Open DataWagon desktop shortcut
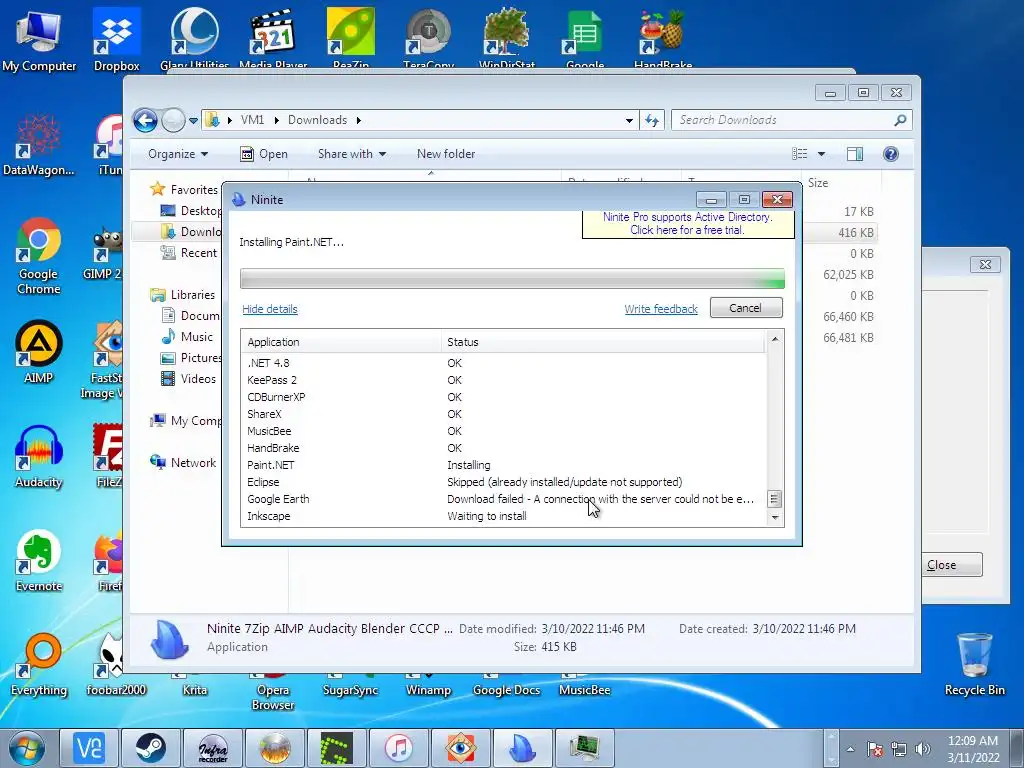1024x768 pixels. click(39, 145)
